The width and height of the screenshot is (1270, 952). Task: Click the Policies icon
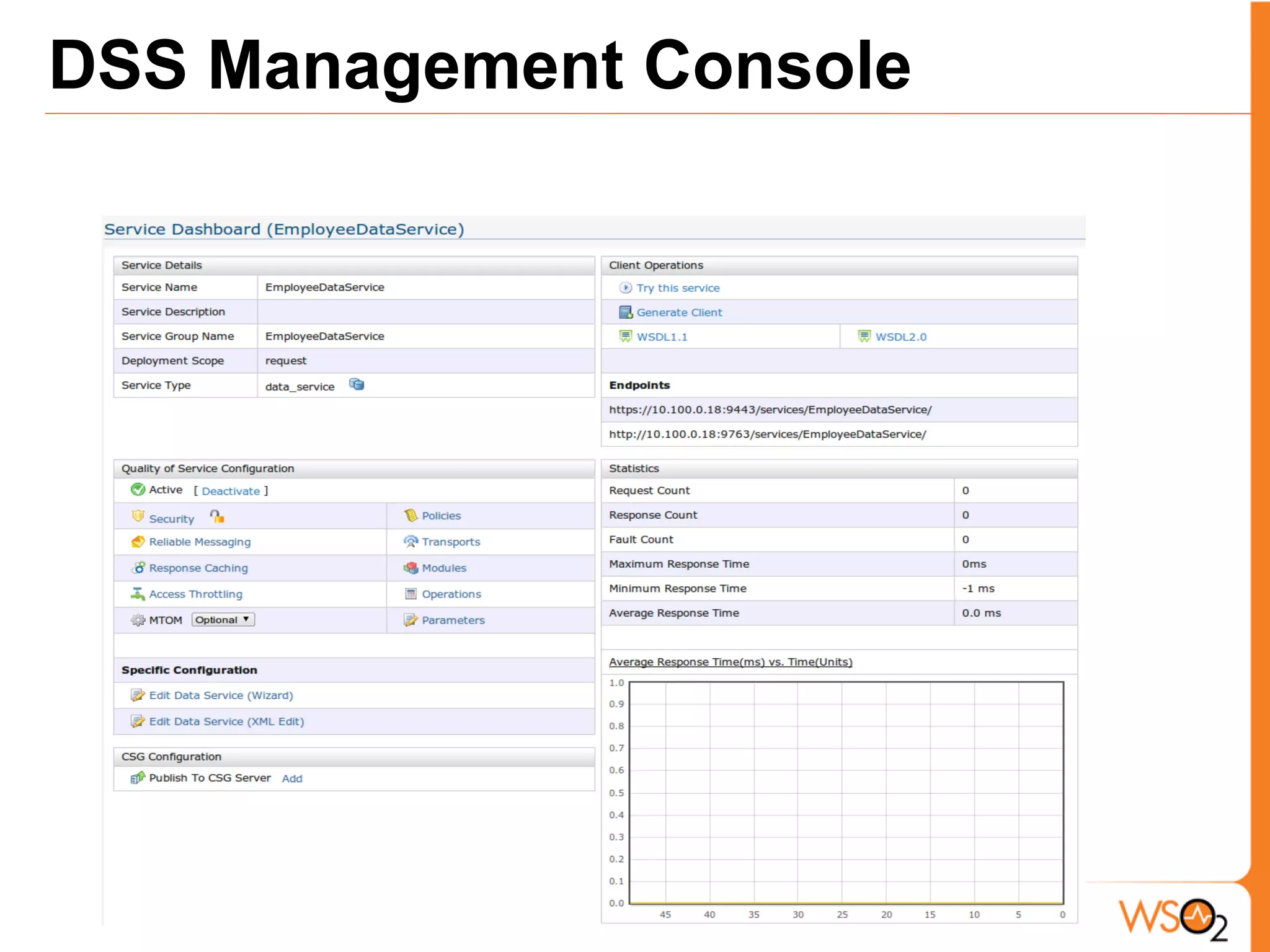coord(411,515)
